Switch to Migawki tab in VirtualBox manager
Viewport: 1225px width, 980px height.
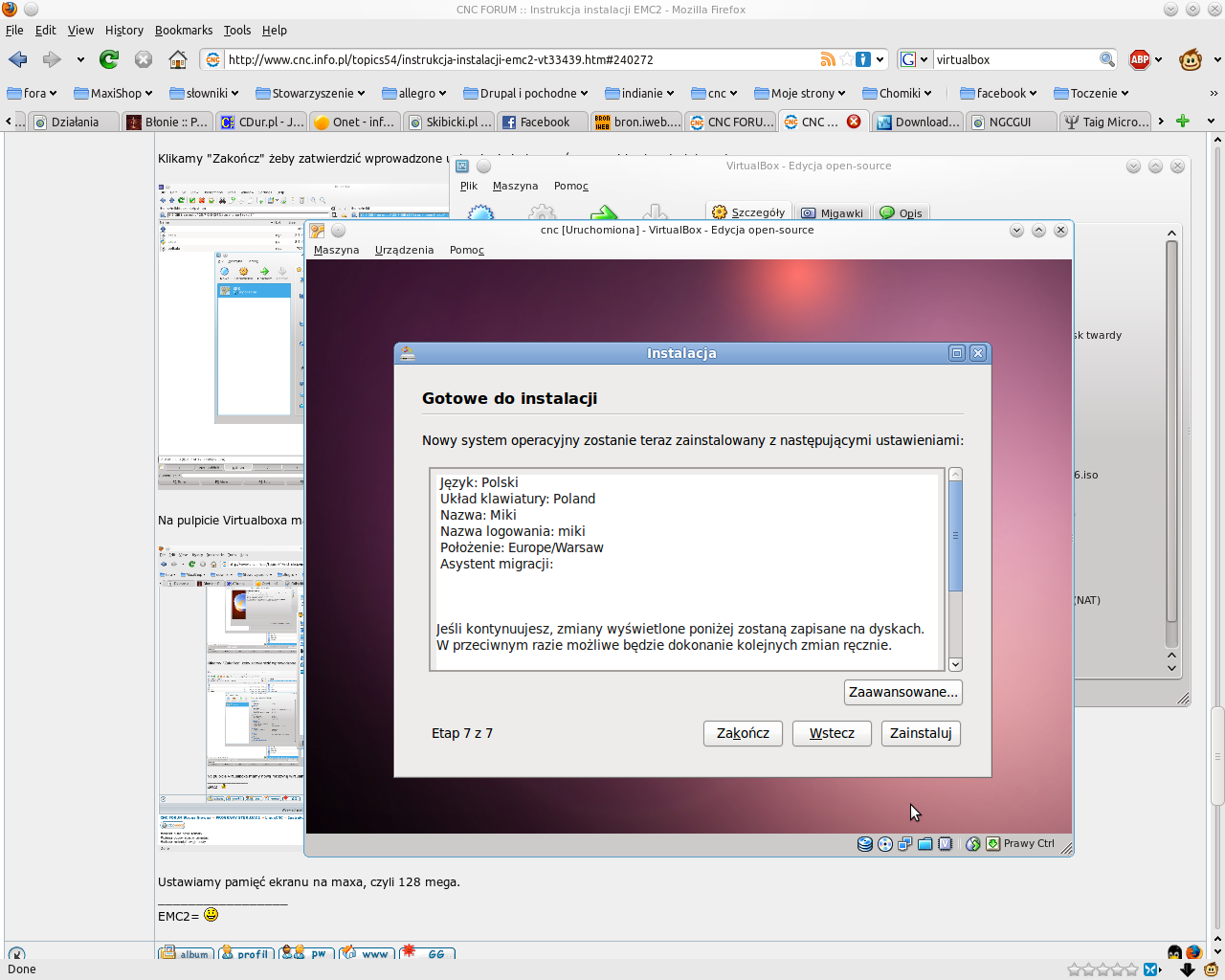point(833,212)
